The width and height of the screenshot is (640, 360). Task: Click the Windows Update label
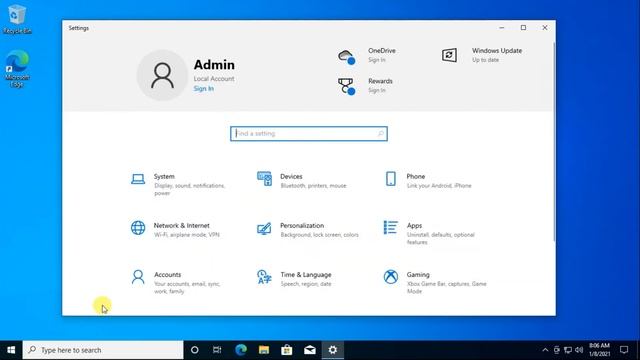tap(497, 51)
